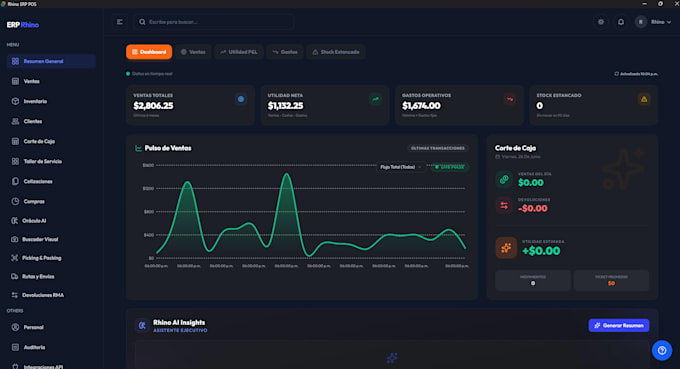Screen dimensions: 680x369
Task: Collapse sidebar with hamburger menu icon
Action: point(120,22)
